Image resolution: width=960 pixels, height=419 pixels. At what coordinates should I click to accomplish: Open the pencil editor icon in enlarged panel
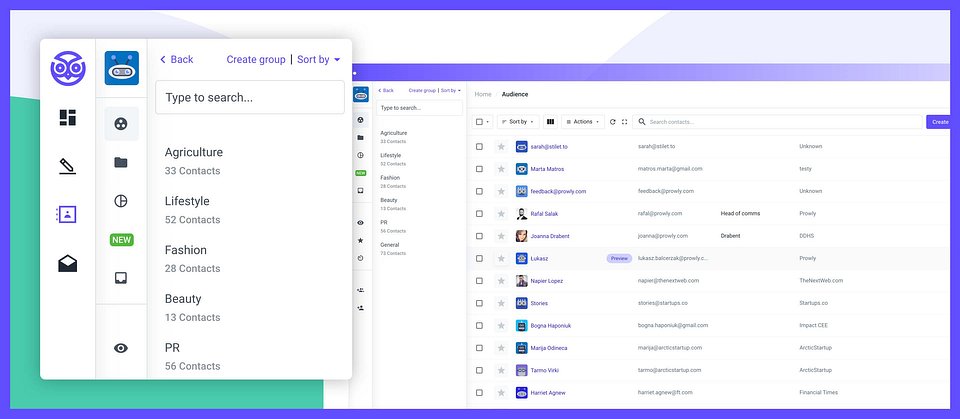click(67, 166)
